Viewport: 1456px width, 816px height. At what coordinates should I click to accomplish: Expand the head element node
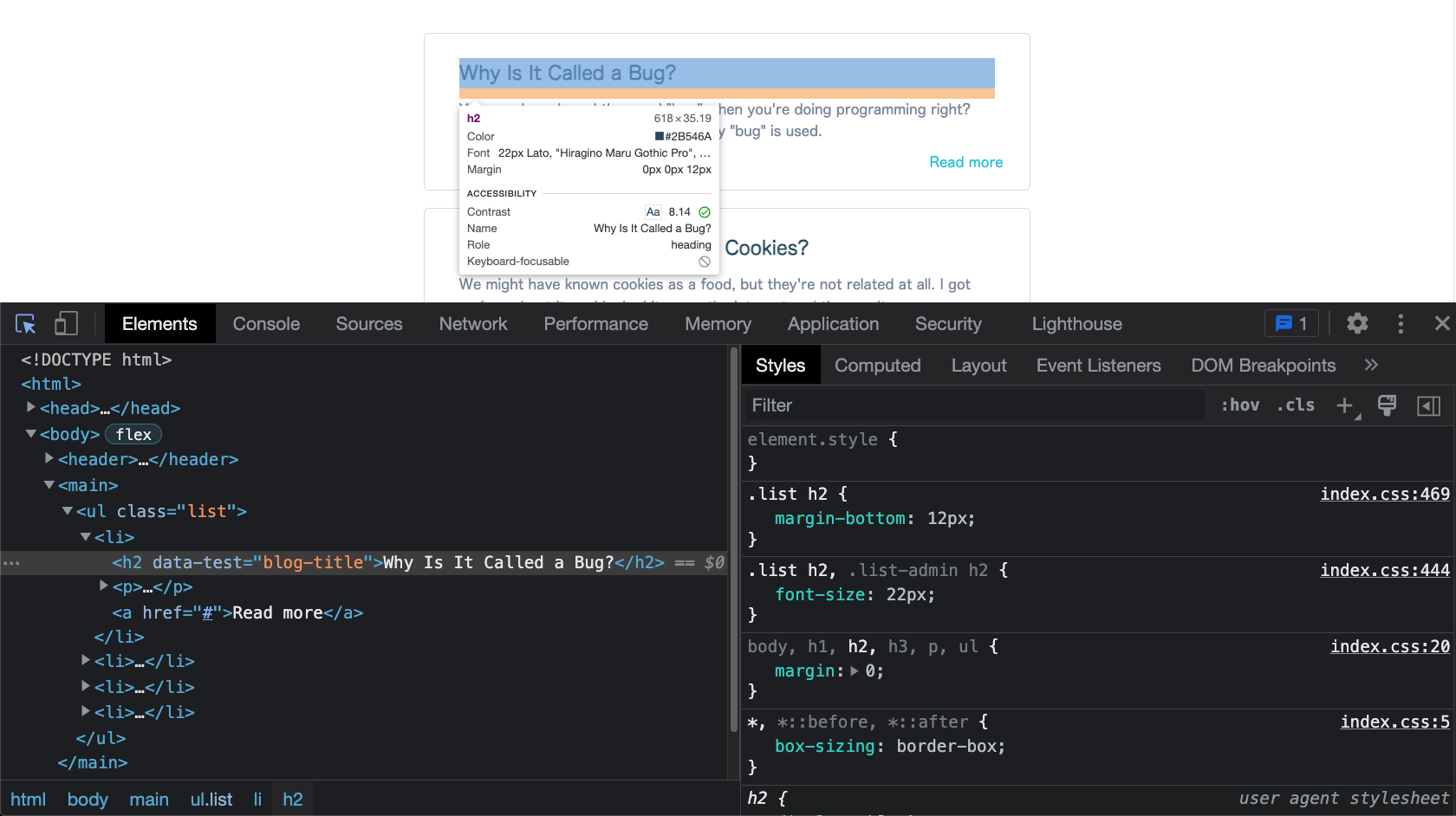pos(31,408)
